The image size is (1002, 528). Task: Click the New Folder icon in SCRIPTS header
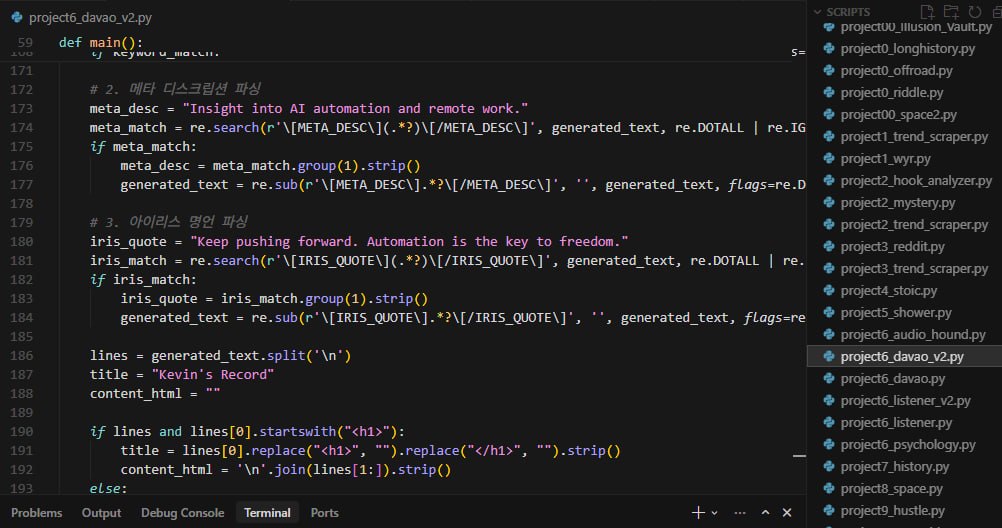[x=951, y=12]
